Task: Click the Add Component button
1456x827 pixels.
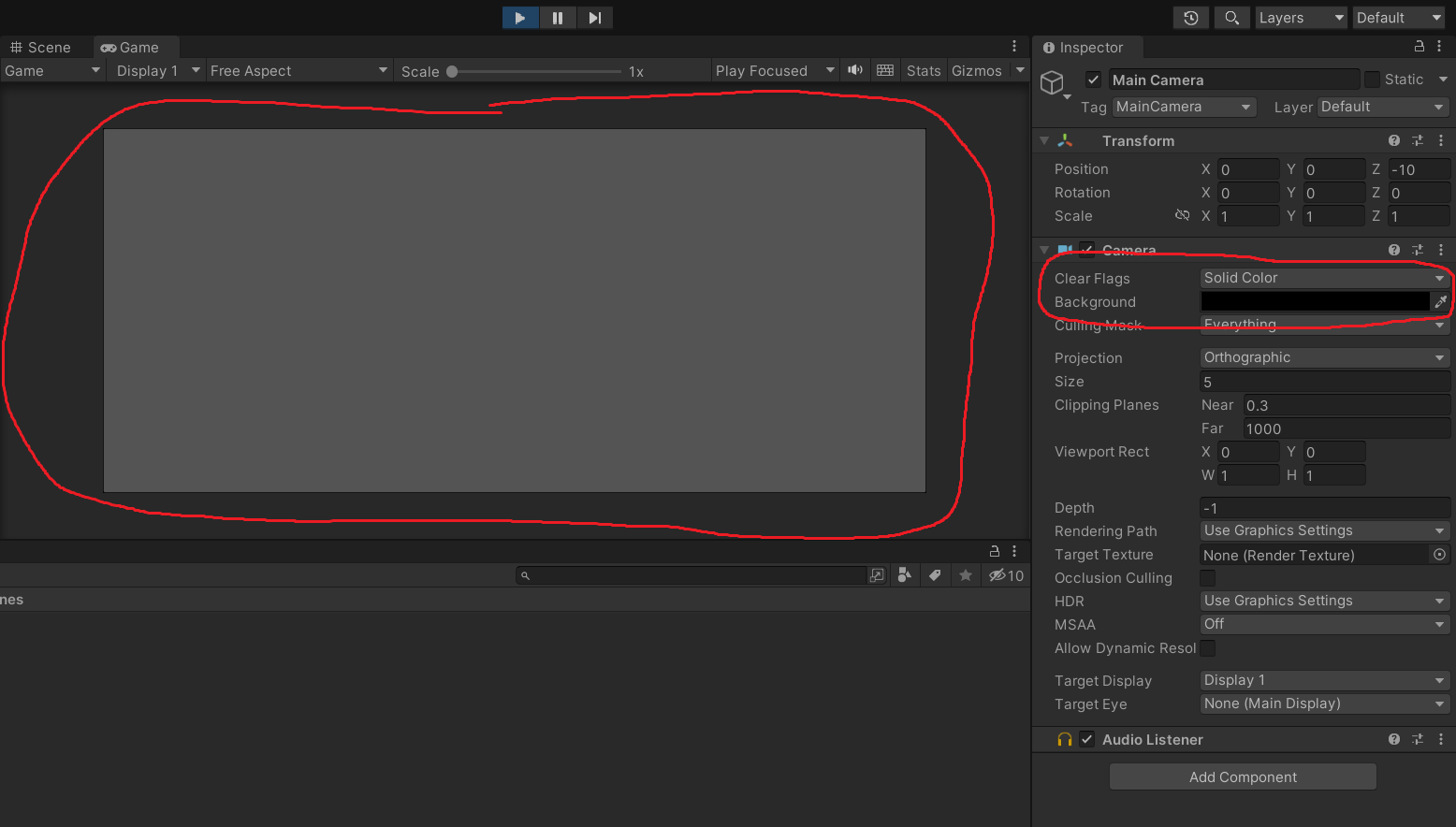Action: pyautogui.click(x=1243, y=776)
